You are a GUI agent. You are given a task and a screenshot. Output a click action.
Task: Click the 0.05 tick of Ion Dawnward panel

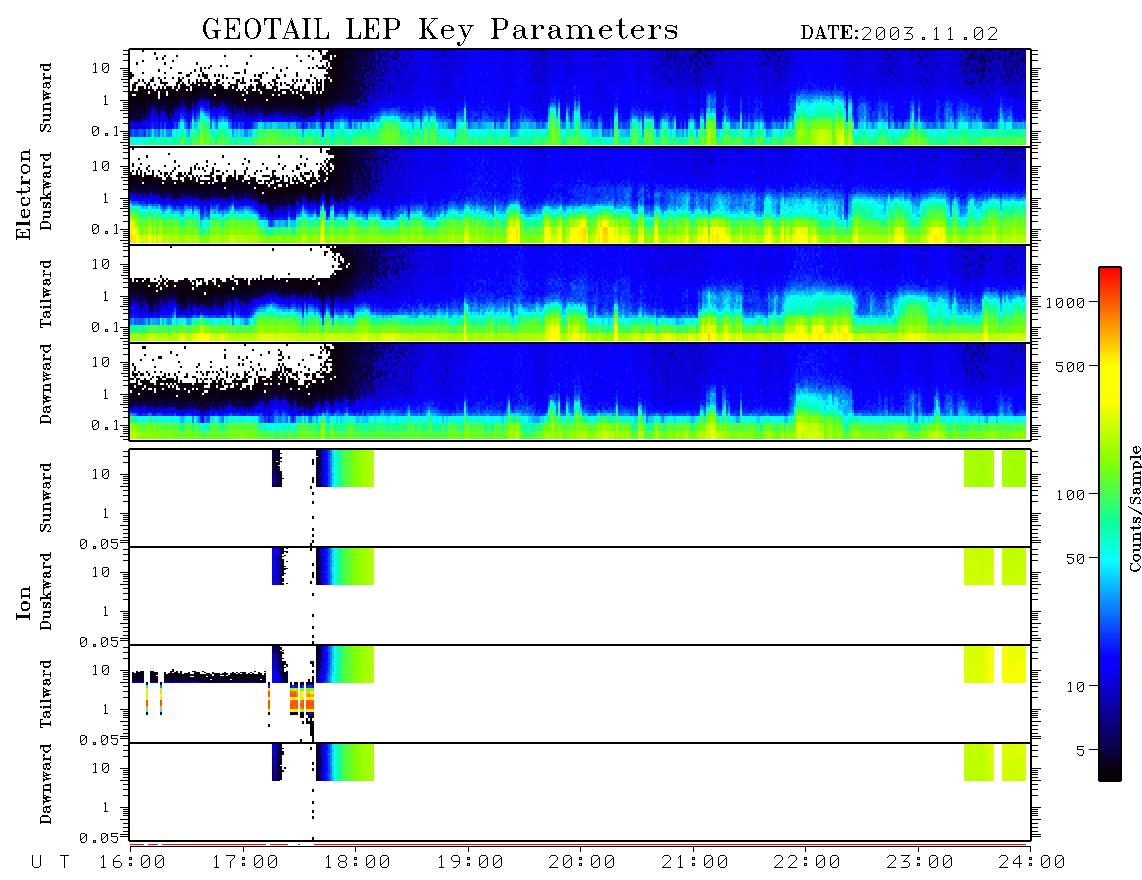[98, 838]
